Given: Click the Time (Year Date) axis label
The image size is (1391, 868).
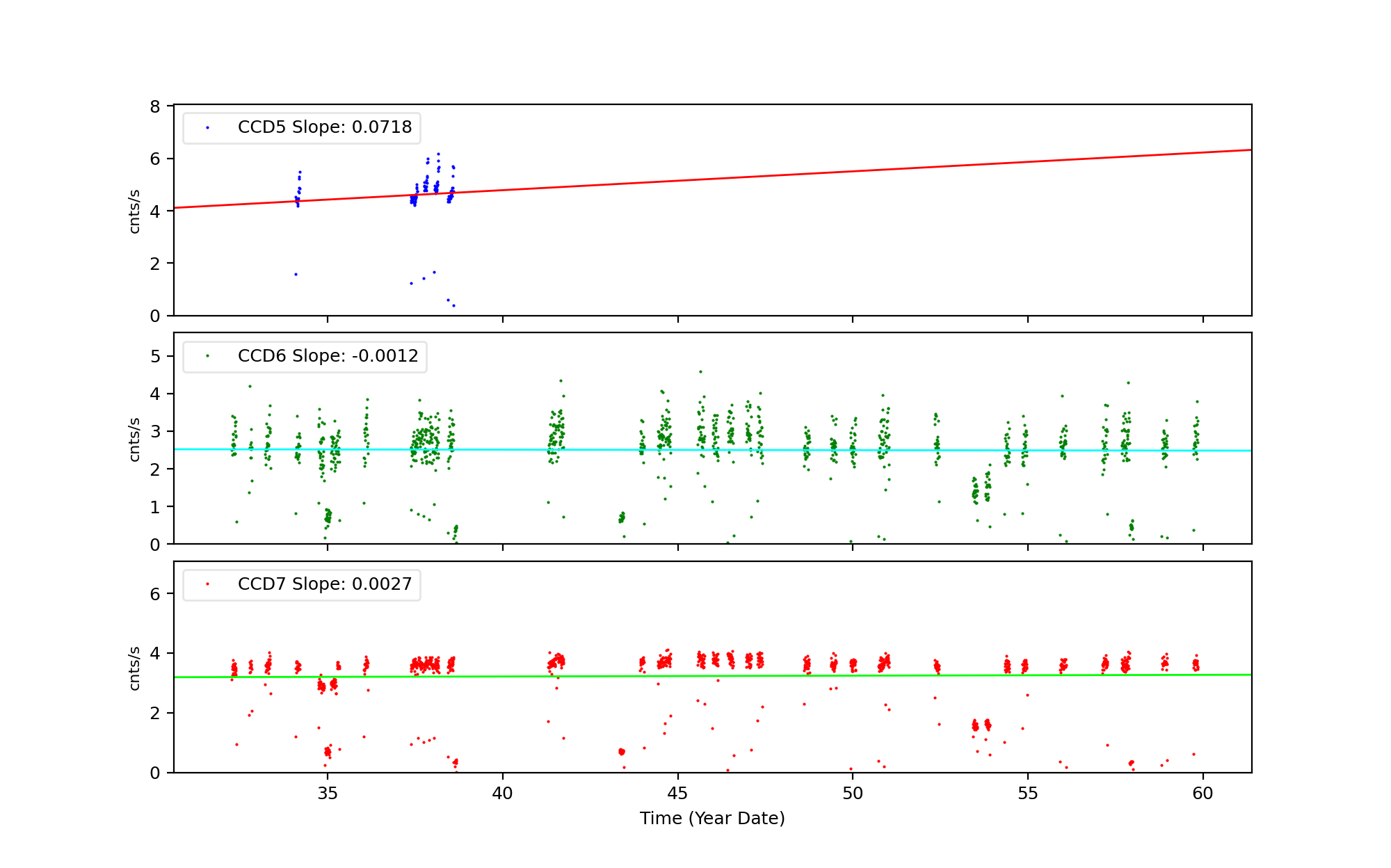Looking at the screenshot, I should 712,819.
